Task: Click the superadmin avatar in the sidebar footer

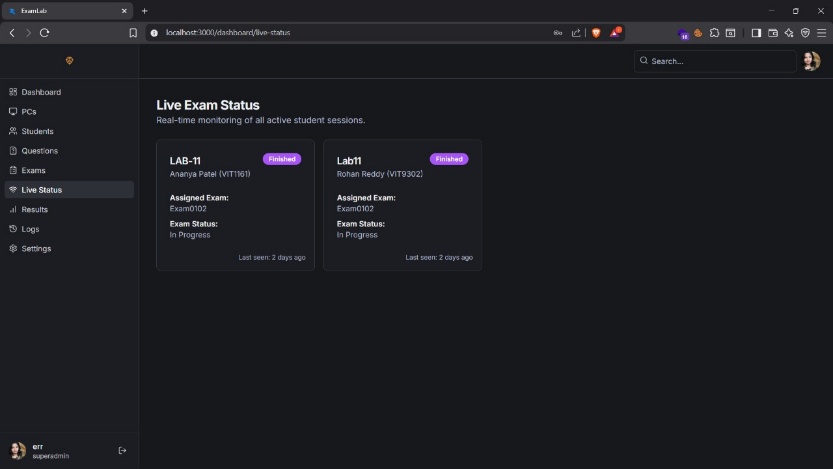Action: 18,450
